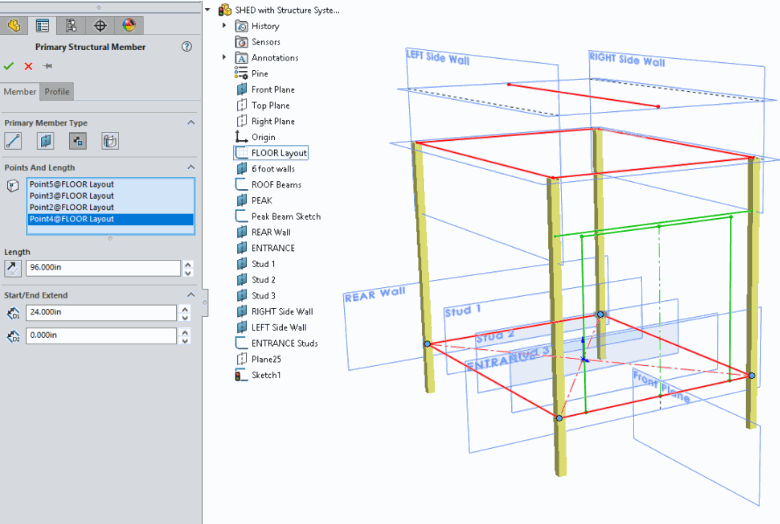780x524 pixels.
Task: Collapse the Points And Length section
Action: click(x=191, y=167)
